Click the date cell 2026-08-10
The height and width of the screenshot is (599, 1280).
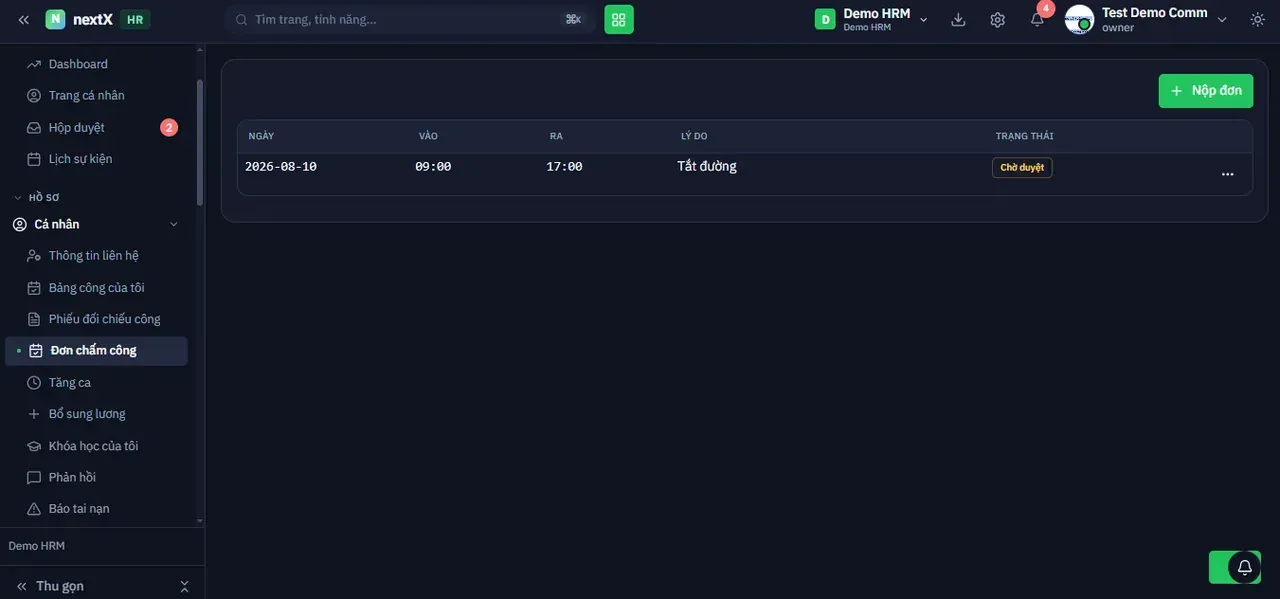click(x=281, y=167)
